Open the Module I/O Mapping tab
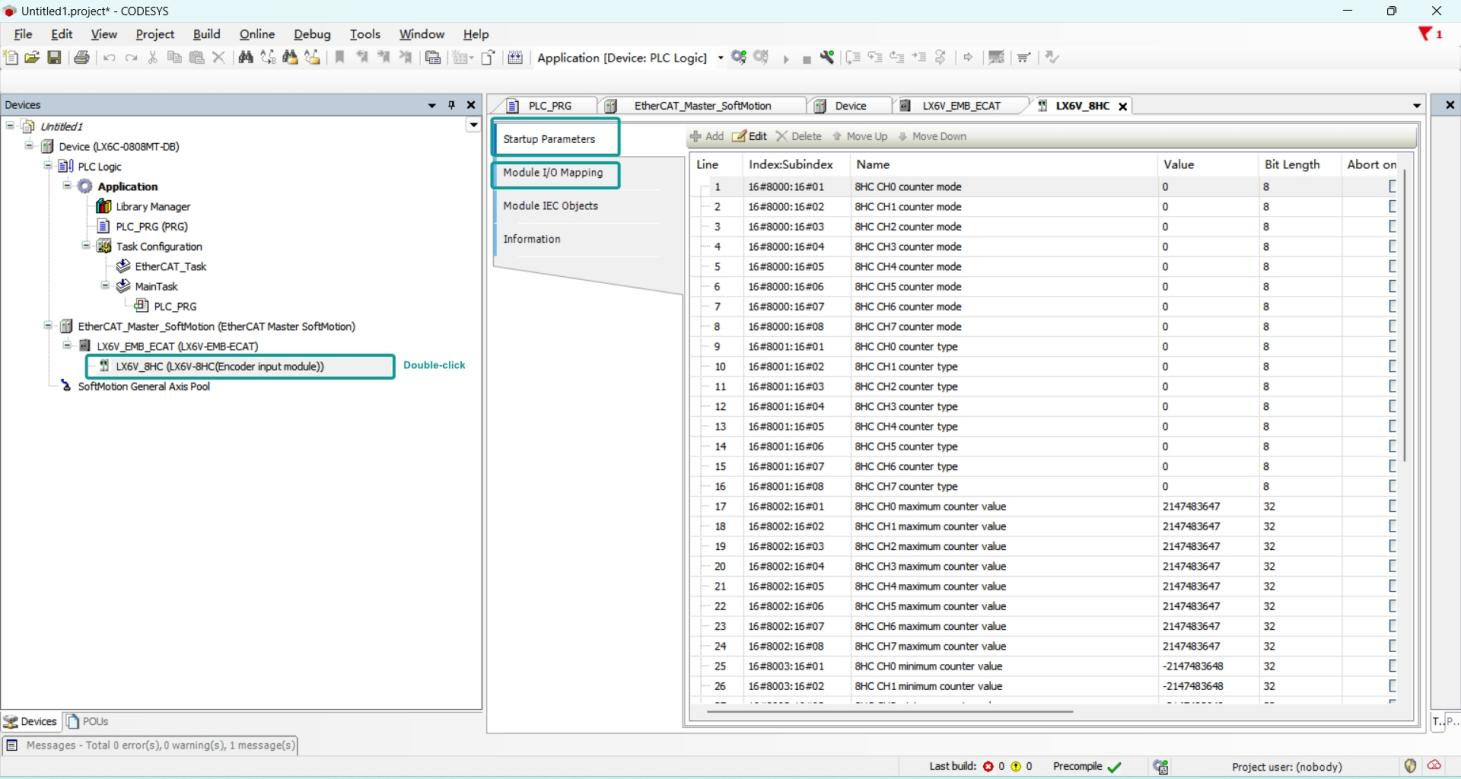The width and height of the screenshot is (1461, 779). pos(553,173)
